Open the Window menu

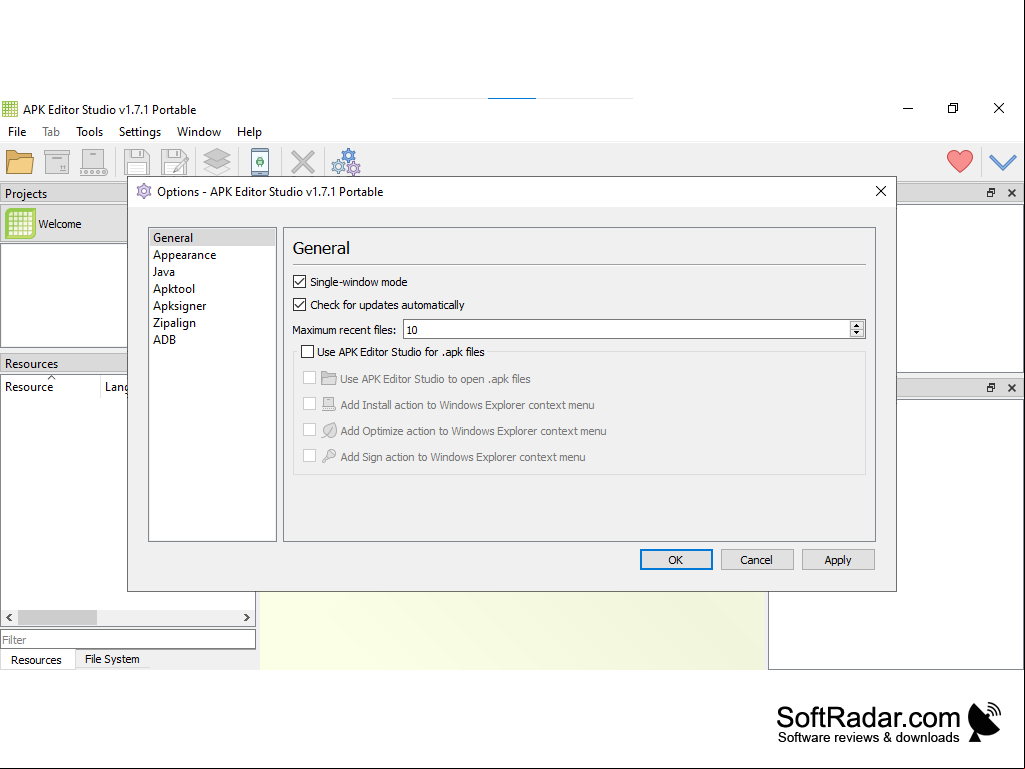coord(199,131)
